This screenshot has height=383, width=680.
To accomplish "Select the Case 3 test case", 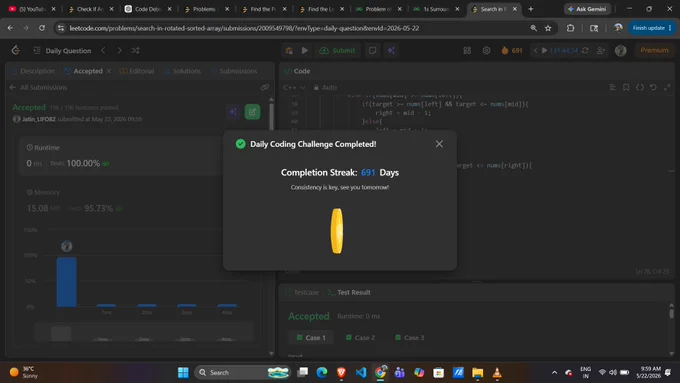I will pos(410,337).
